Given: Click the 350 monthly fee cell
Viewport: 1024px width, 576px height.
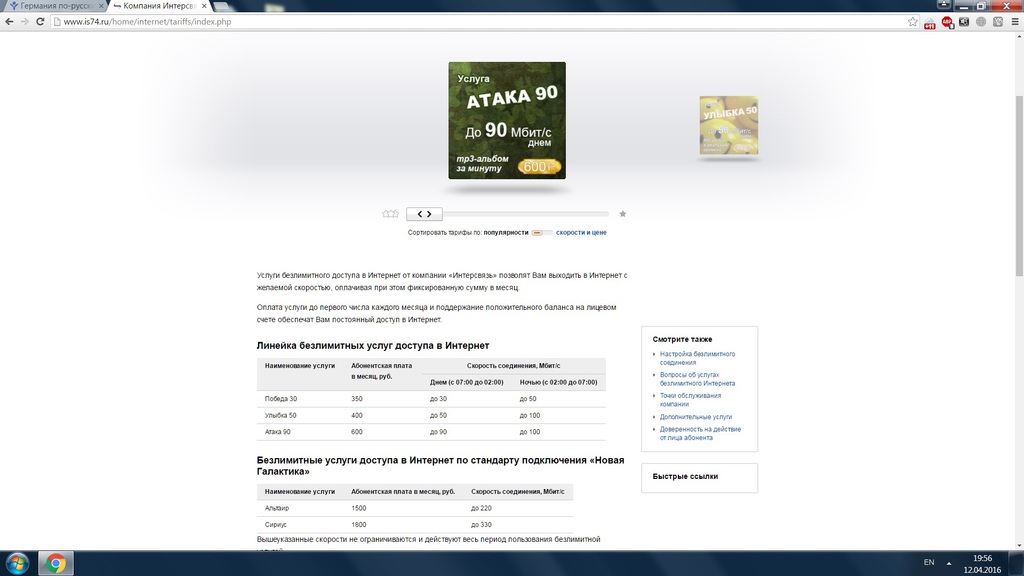Looking at the screenshot, I should [357, 399].
